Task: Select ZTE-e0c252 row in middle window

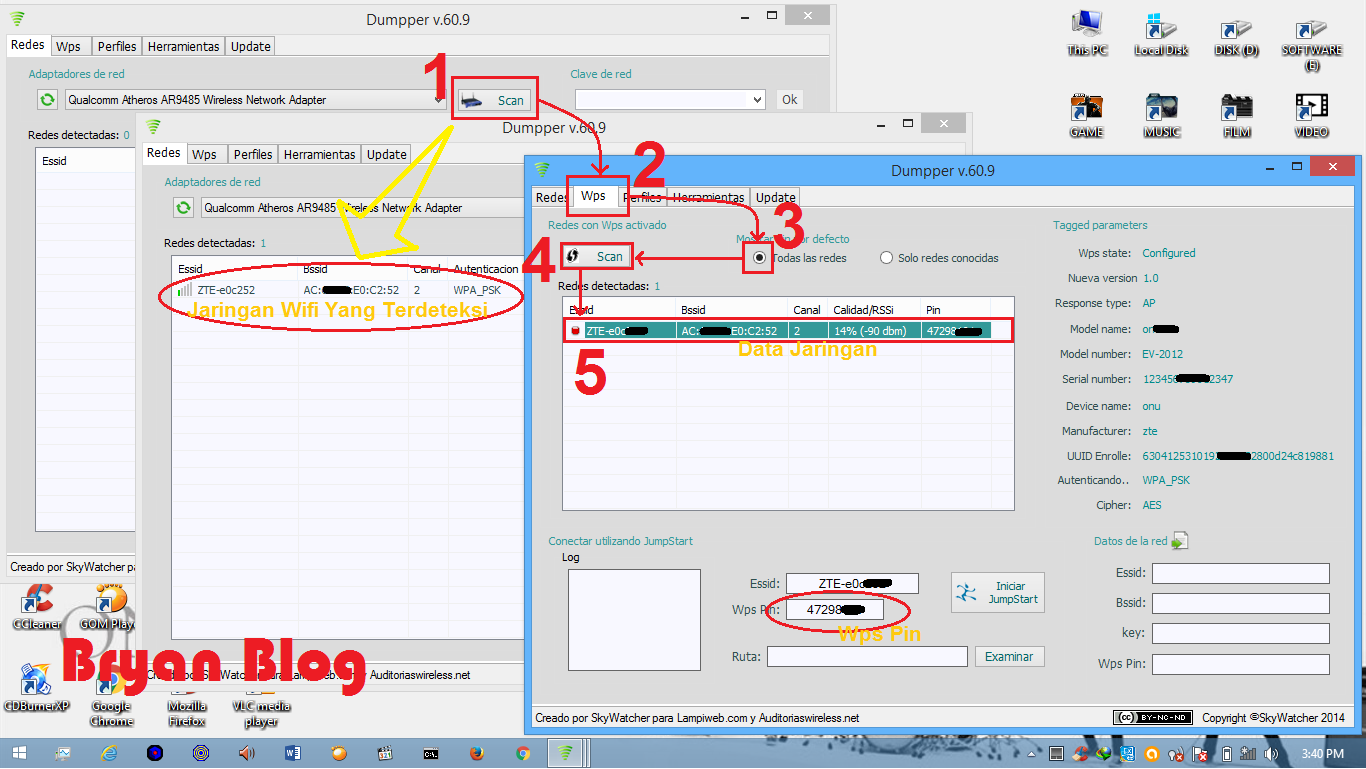Action: click(x=347, y=290)
